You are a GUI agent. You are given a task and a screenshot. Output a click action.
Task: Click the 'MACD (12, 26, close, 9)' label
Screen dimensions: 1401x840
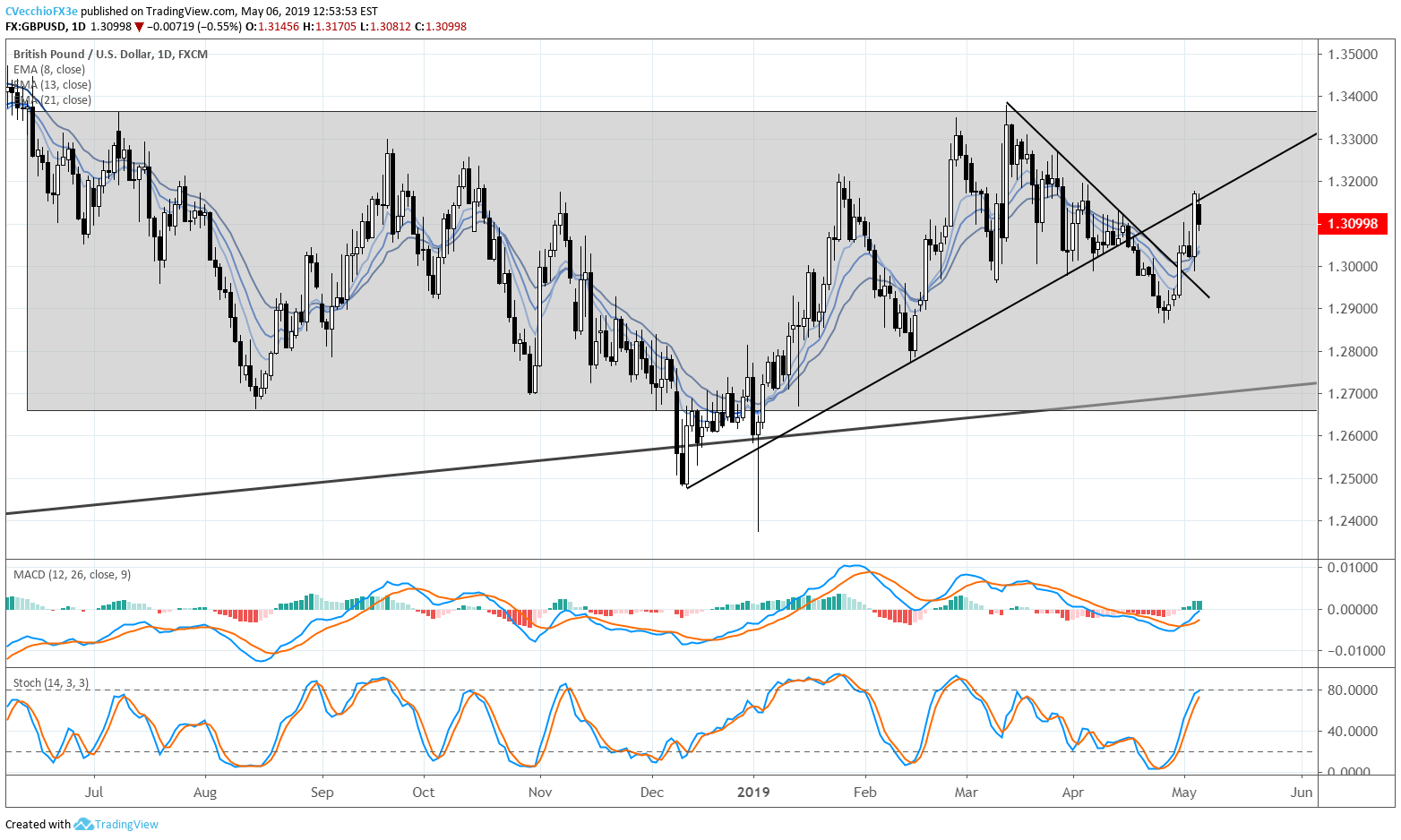pos(72,575)
